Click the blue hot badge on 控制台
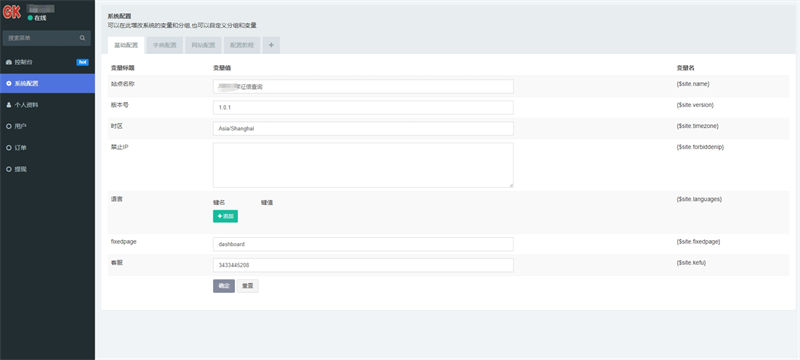Screen dimensions: 800x360 [x=83, y=62]
